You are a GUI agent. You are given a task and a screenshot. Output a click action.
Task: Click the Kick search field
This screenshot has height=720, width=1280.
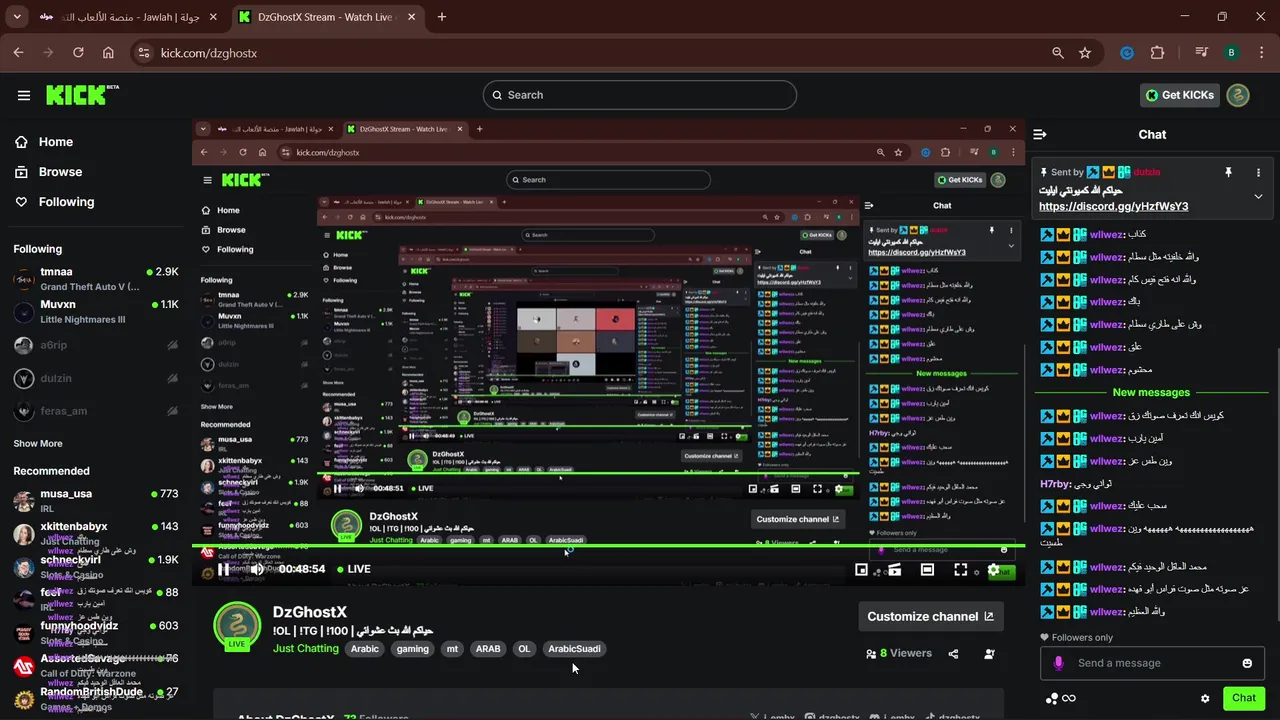tap(640, 95)
